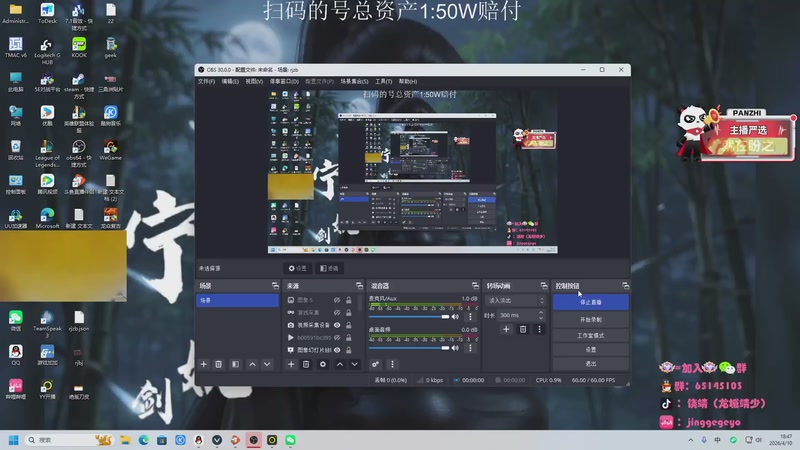Viewport: 800px width, 450px height.
Task: Open scene filters icon in the Scenes panel
Action: pos(235,364)
